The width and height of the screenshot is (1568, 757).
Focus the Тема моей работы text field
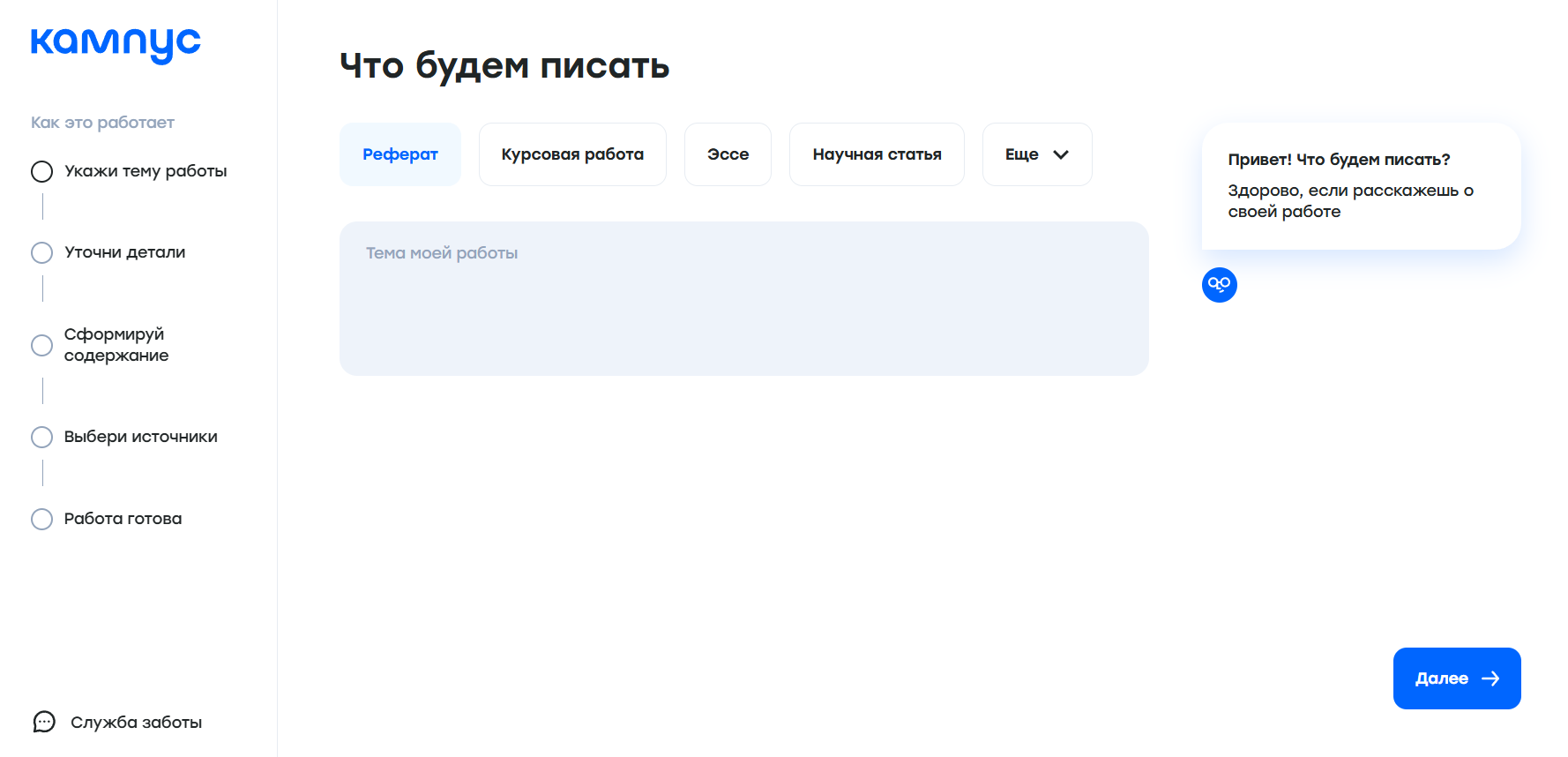(743, 298)
